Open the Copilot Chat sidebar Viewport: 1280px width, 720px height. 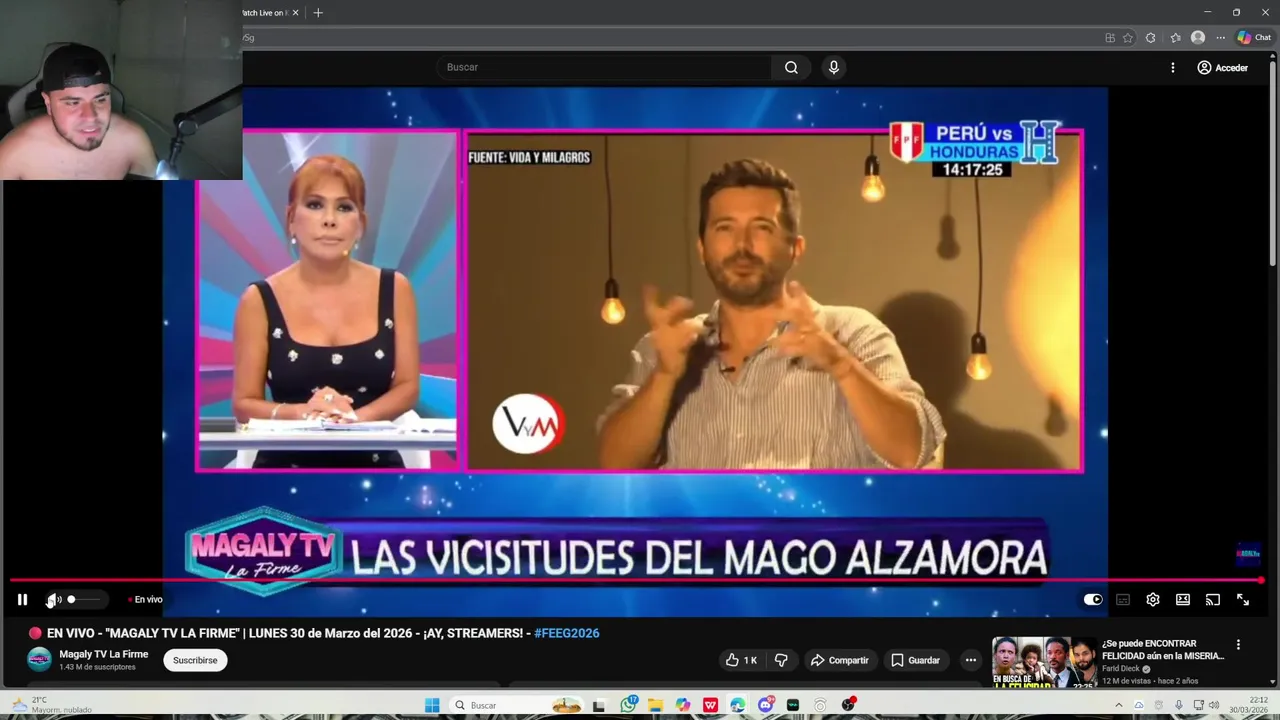point(1254,38)
